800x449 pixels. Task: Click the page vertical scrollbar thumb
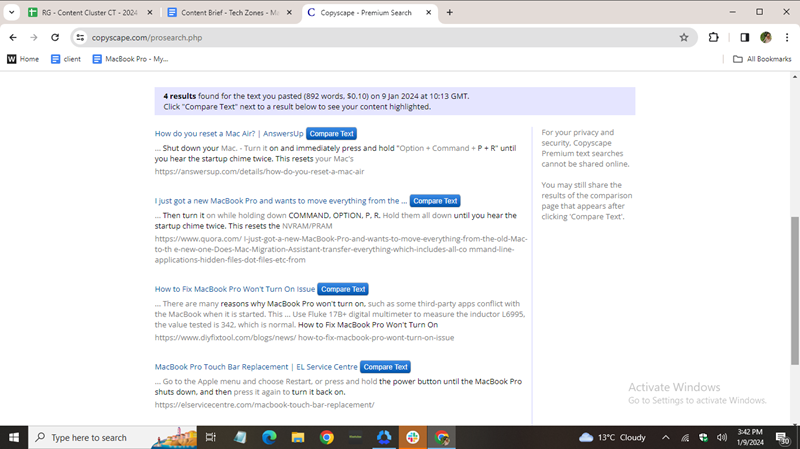[x=794, y=290]
